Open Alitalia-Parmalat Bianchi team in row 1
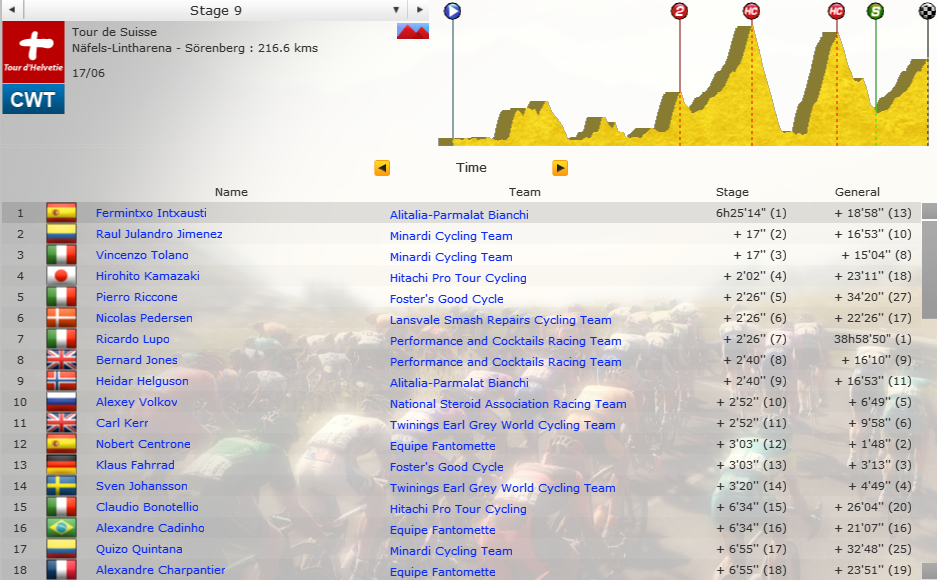The width and height of the screenshot is (937, 580). pyautogui.click(x=459, y=214)
